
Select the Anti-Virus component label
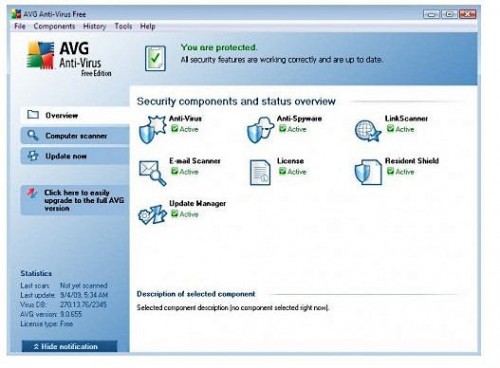[x=185, y=118]
